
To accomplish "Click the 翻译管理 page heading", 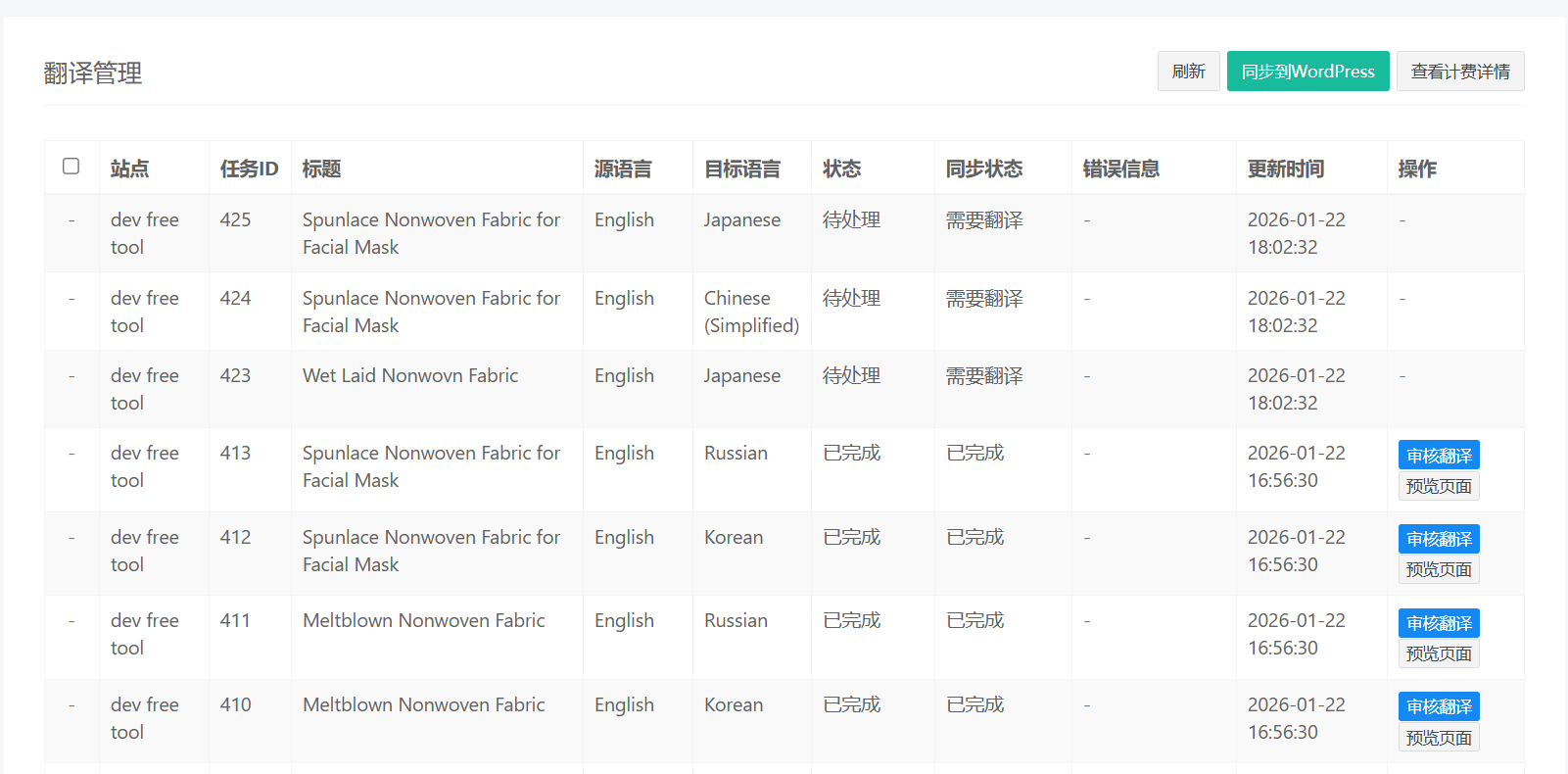I will pyautogui.click(x=93, y=73).
